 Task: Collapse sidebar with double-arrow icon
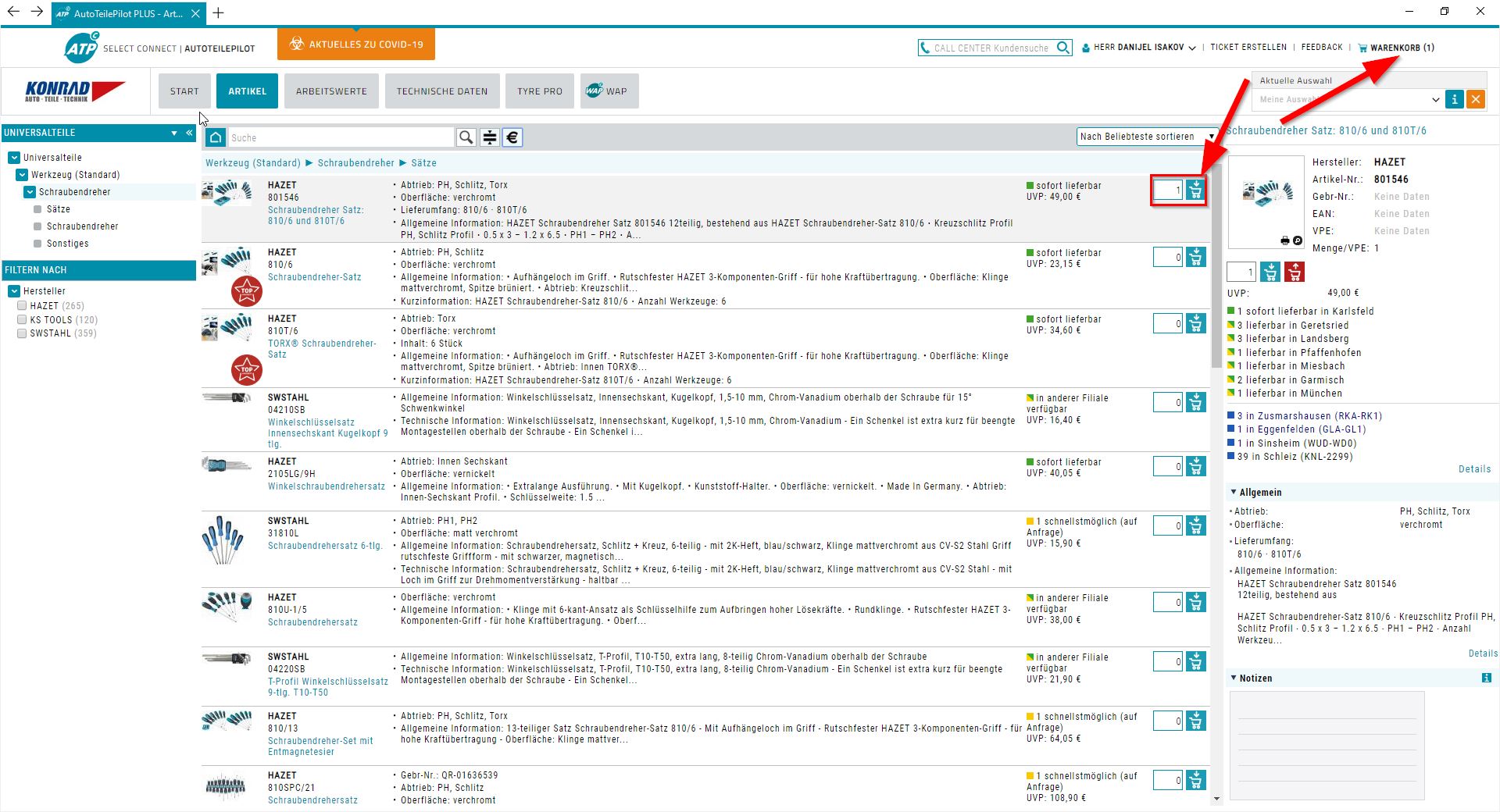coord(188,133)
